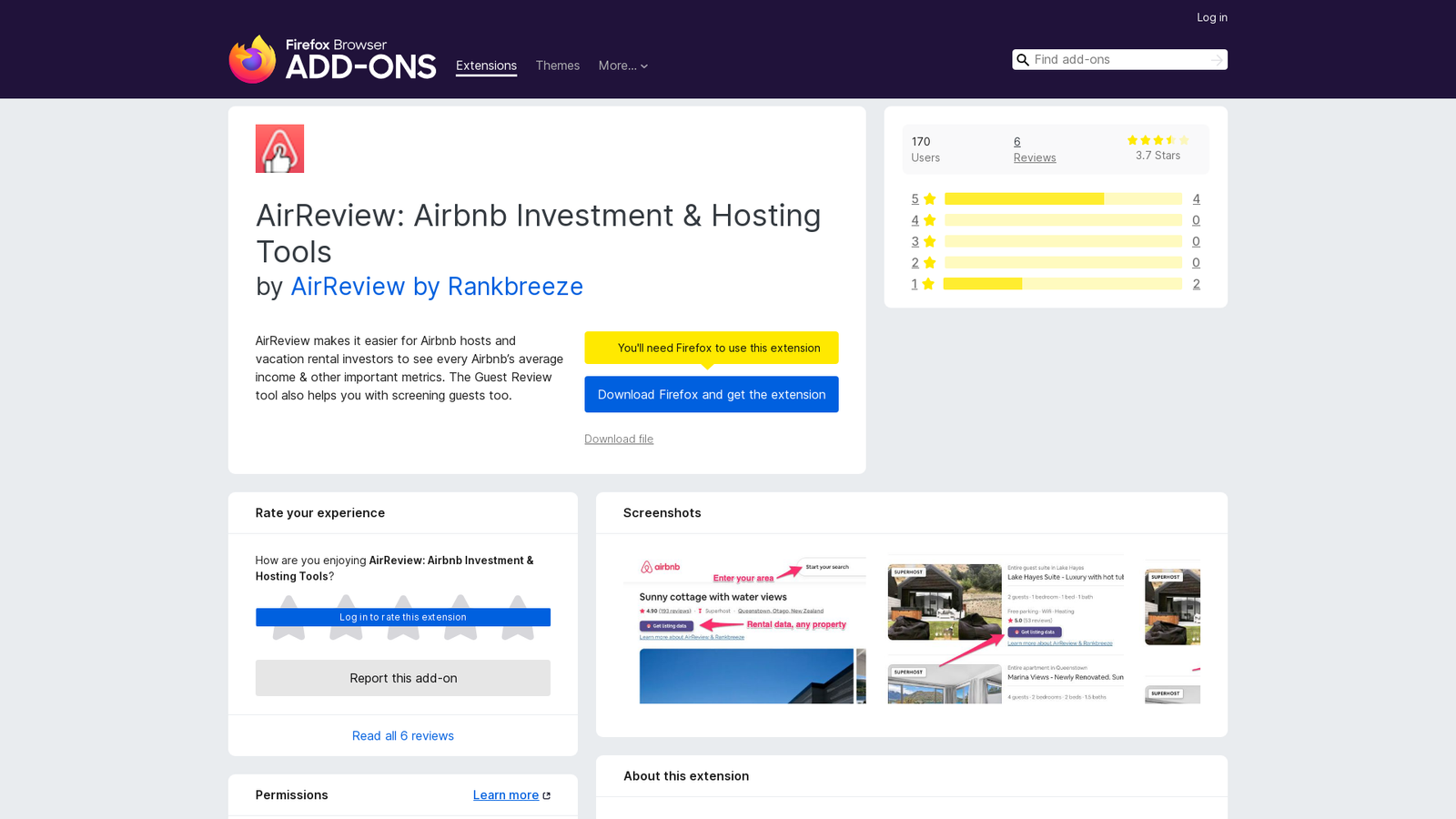Click Log in to rate this extension

tap(403, 617)
